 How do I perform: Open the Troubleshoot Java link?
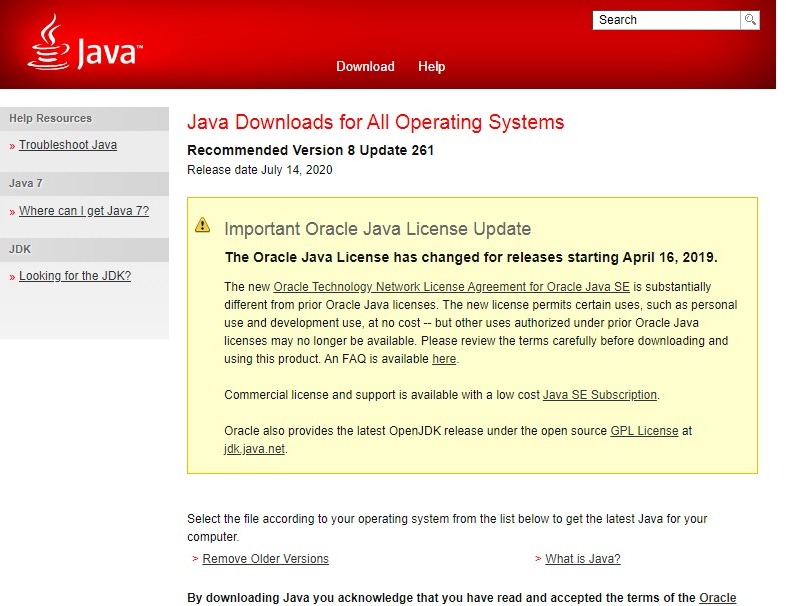coord(68,145)
